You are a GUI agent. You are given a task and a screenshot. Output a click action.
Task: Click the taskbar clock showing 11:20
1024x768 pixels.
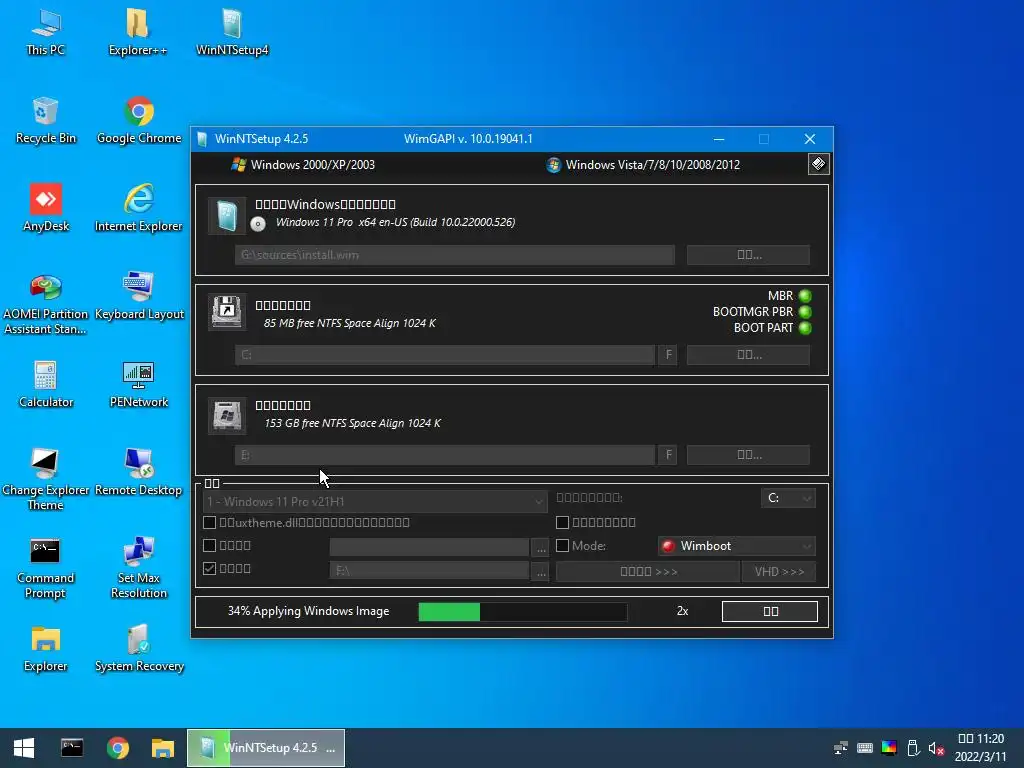point(981,748)
